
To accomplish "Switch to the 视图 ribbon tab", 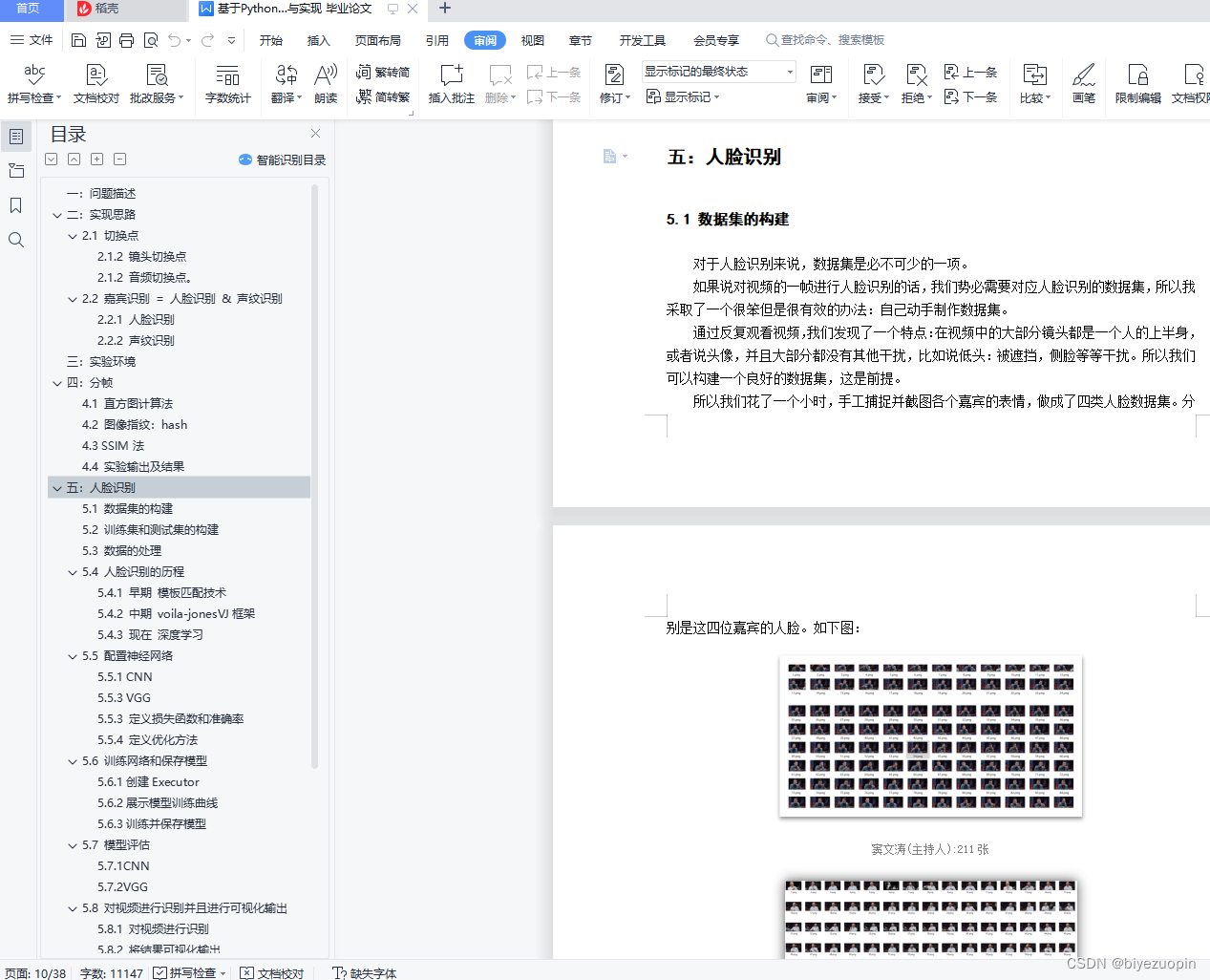I will coord(532,40).
